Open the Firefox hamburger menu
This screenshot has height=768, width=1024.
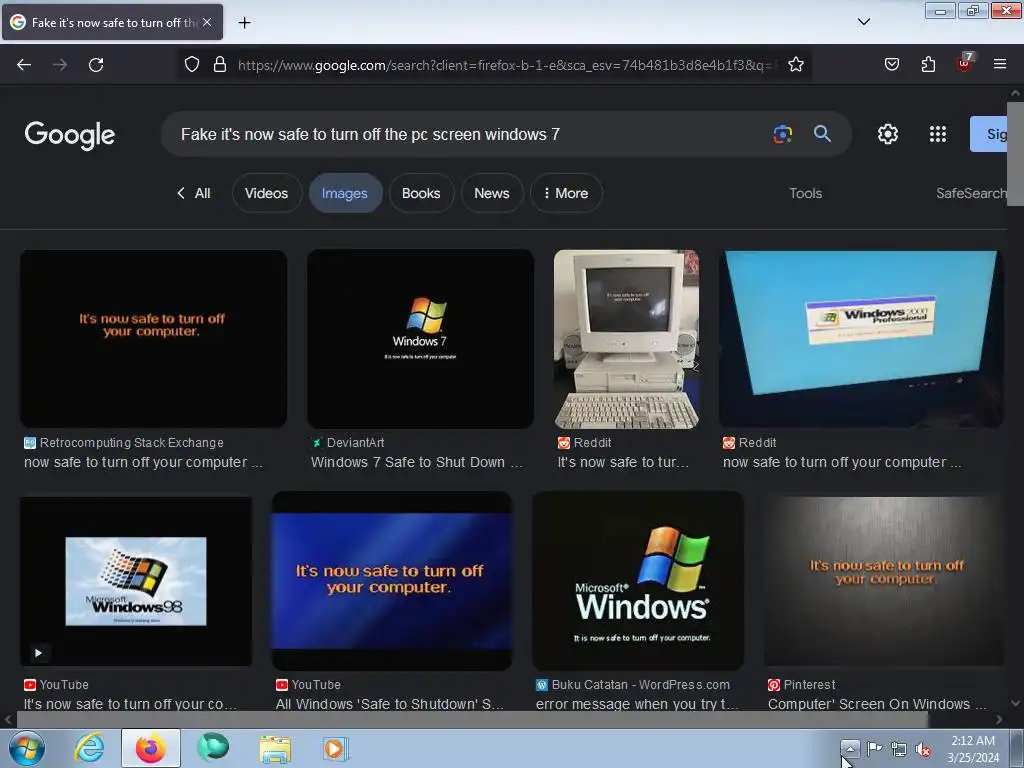click(x=999, y=64)
